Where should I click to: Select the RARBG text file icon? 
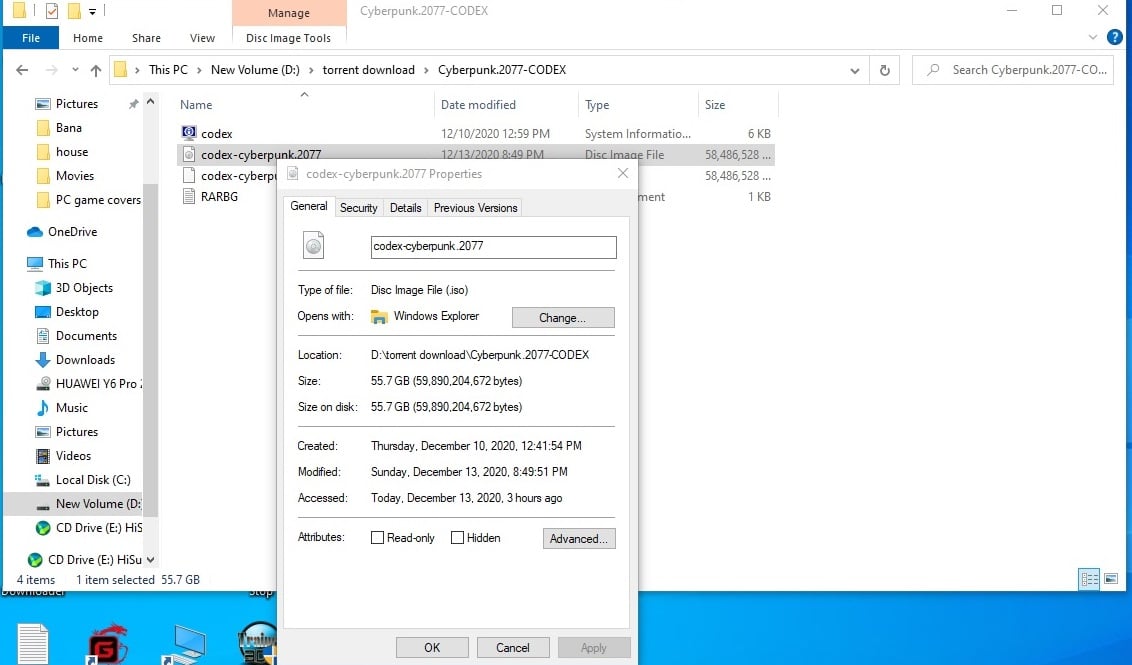tap(188, 196)
